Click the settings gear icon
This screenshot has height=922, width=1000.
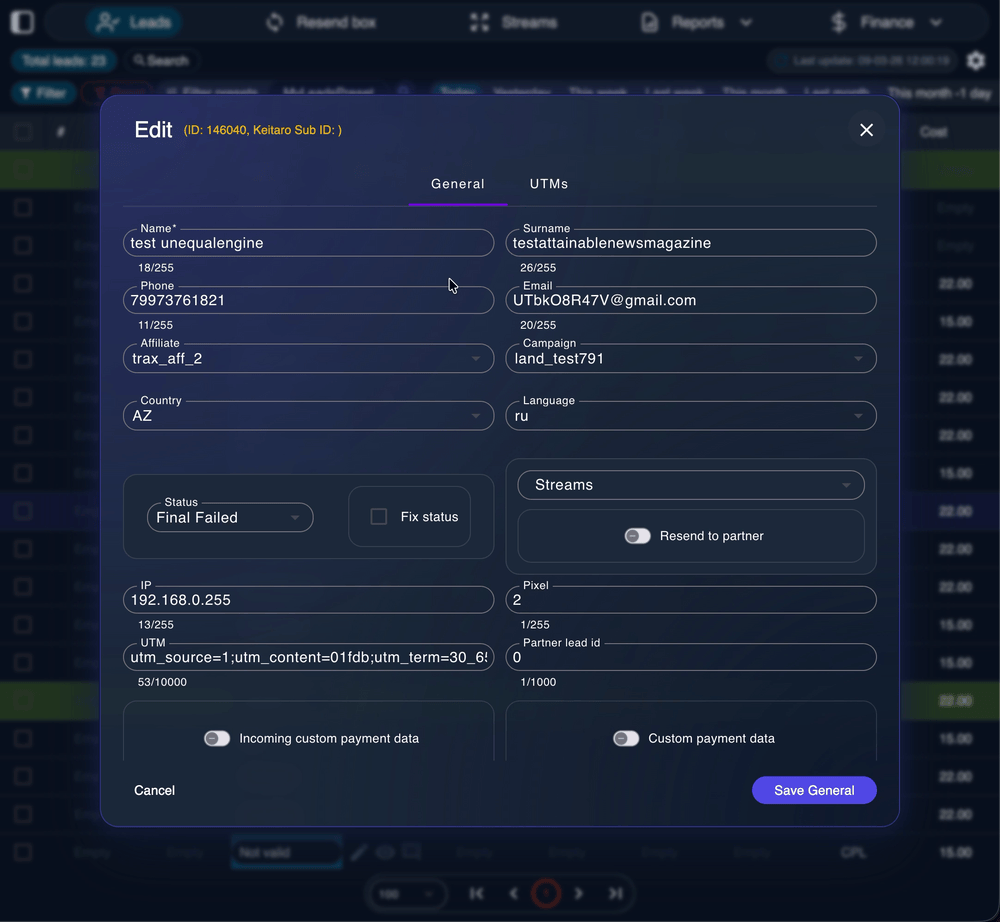(x=975, y=61)
